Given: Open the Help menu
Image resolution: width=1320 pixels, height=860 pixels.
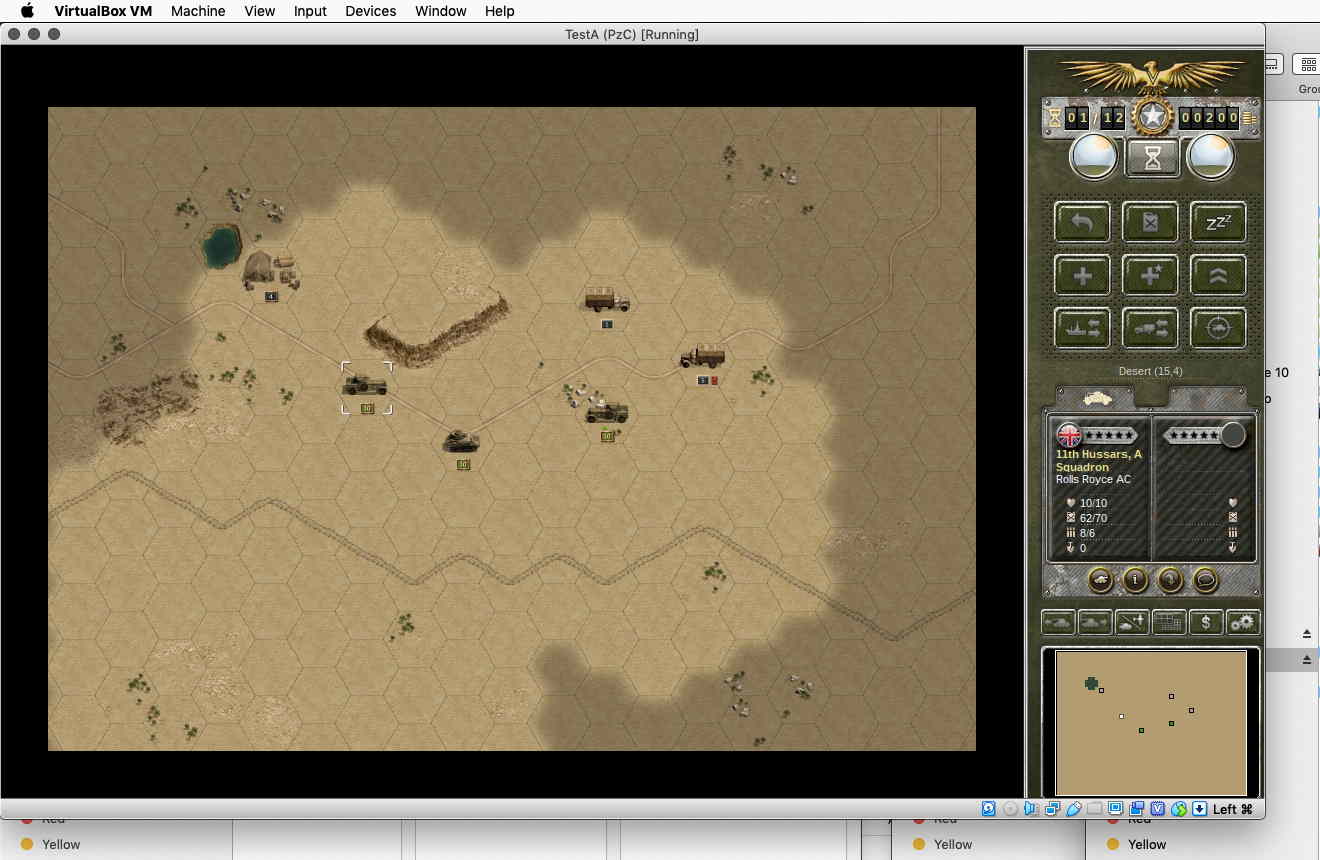Looking at the screenshot, I should [x=500, y=11].
